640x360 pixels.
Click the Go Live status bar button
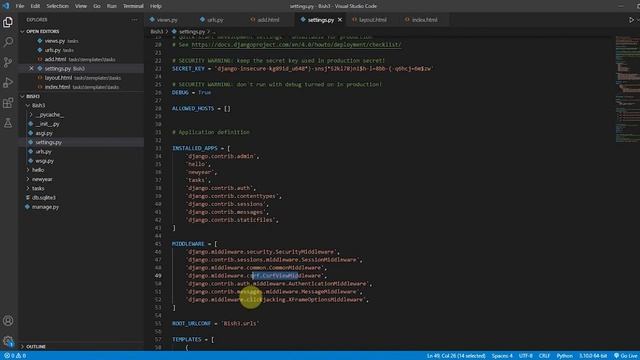click(627, 356)
